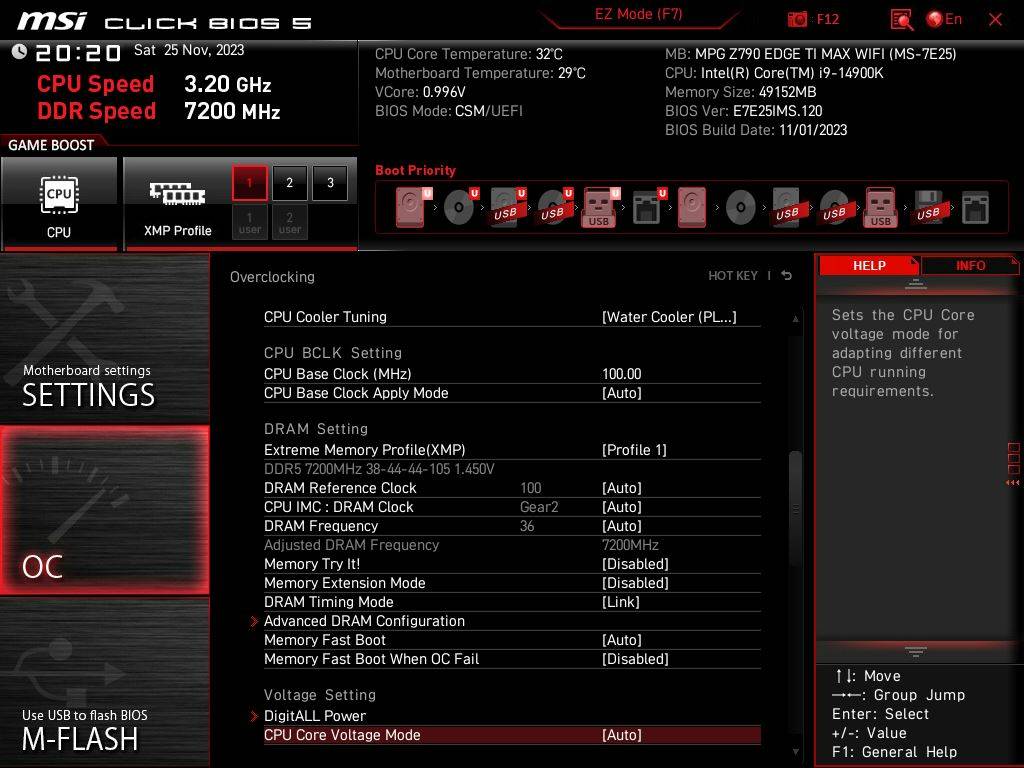Open the M-FLASH BIOS flashing section

(x=104, y=682)
